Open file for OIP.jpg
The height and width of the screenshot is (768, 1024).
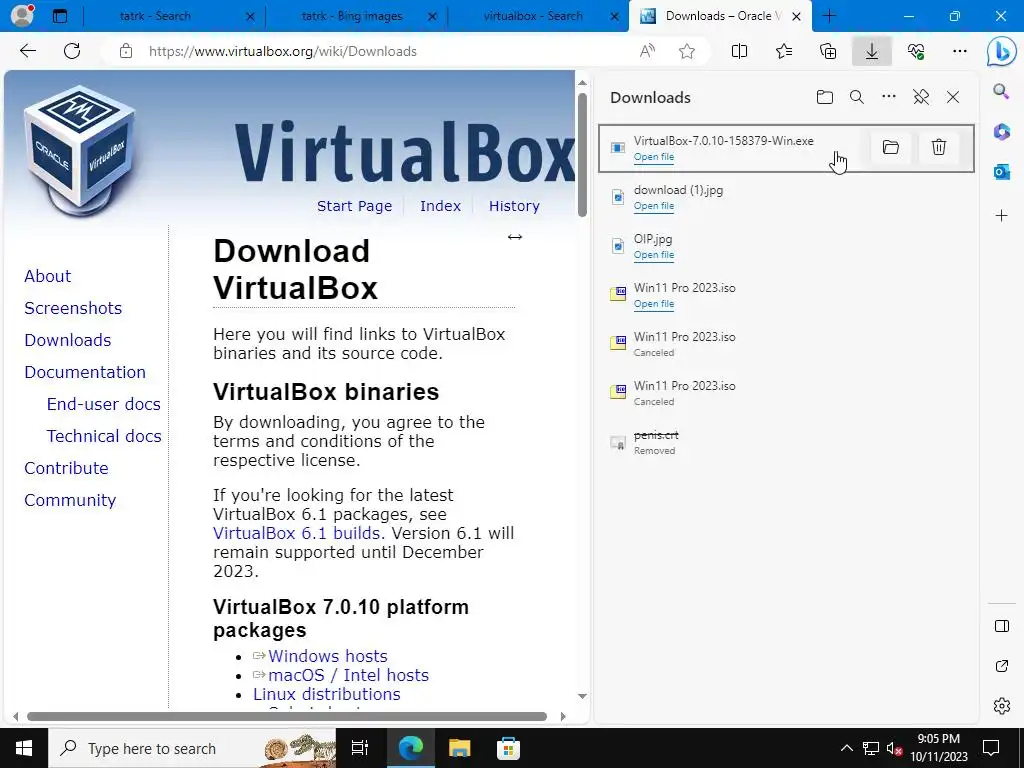[654, 255]
